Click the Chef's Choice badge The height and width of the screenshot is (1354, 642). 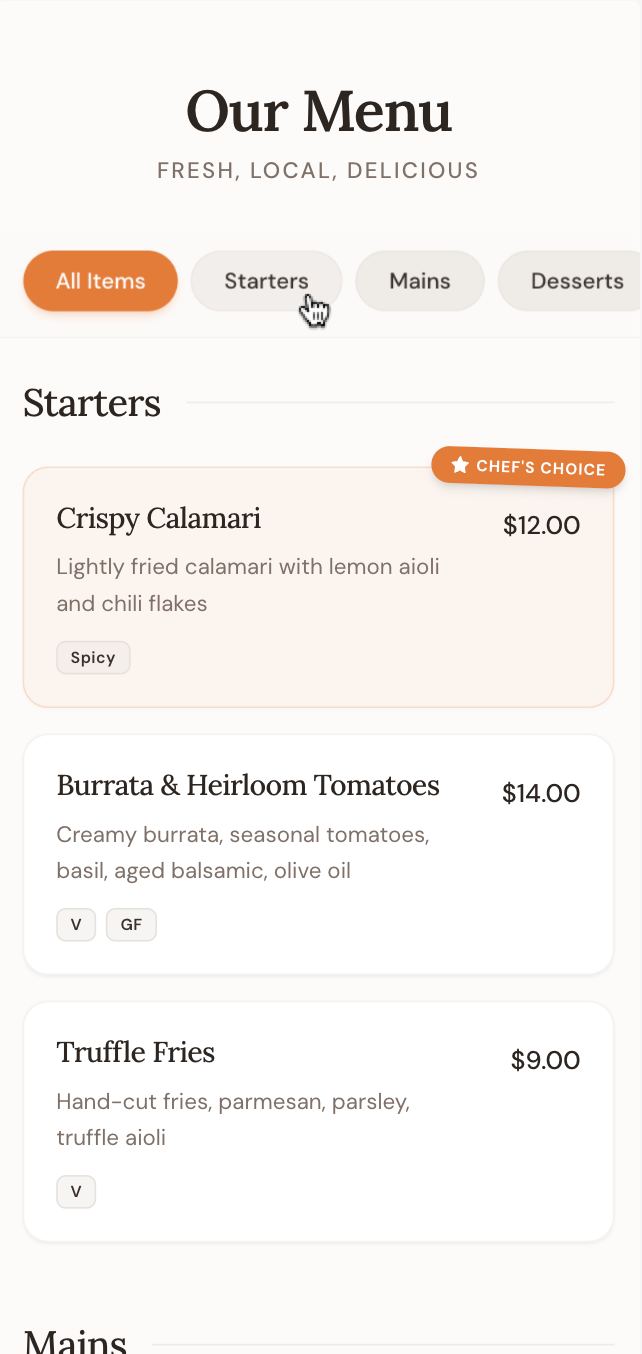(529, 467)
